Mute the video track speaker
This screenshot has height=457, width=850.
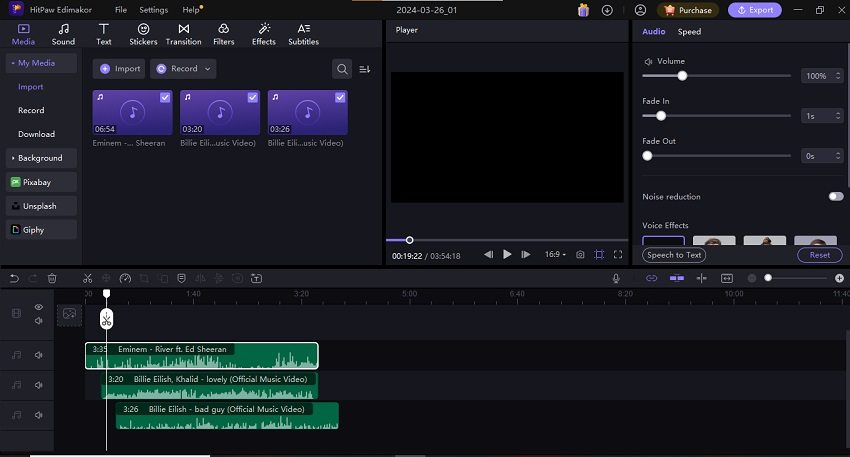(38, 321)
